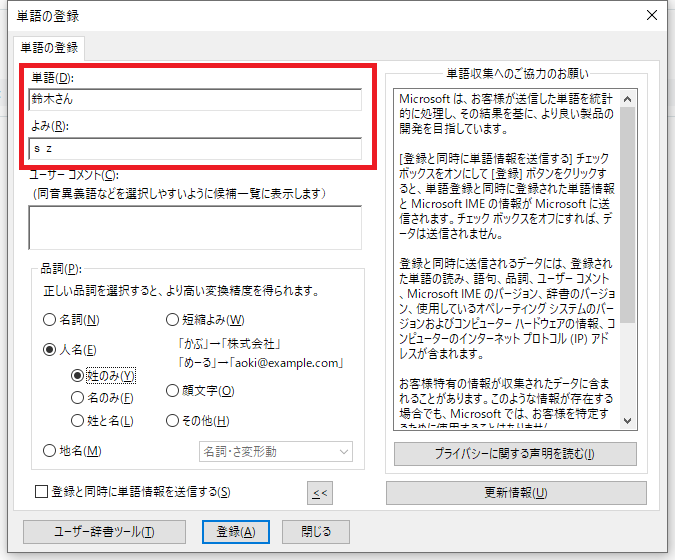Screen dimensions: 675x560
Task: Click the 品詞(P): group label
Action: [61, 269]
